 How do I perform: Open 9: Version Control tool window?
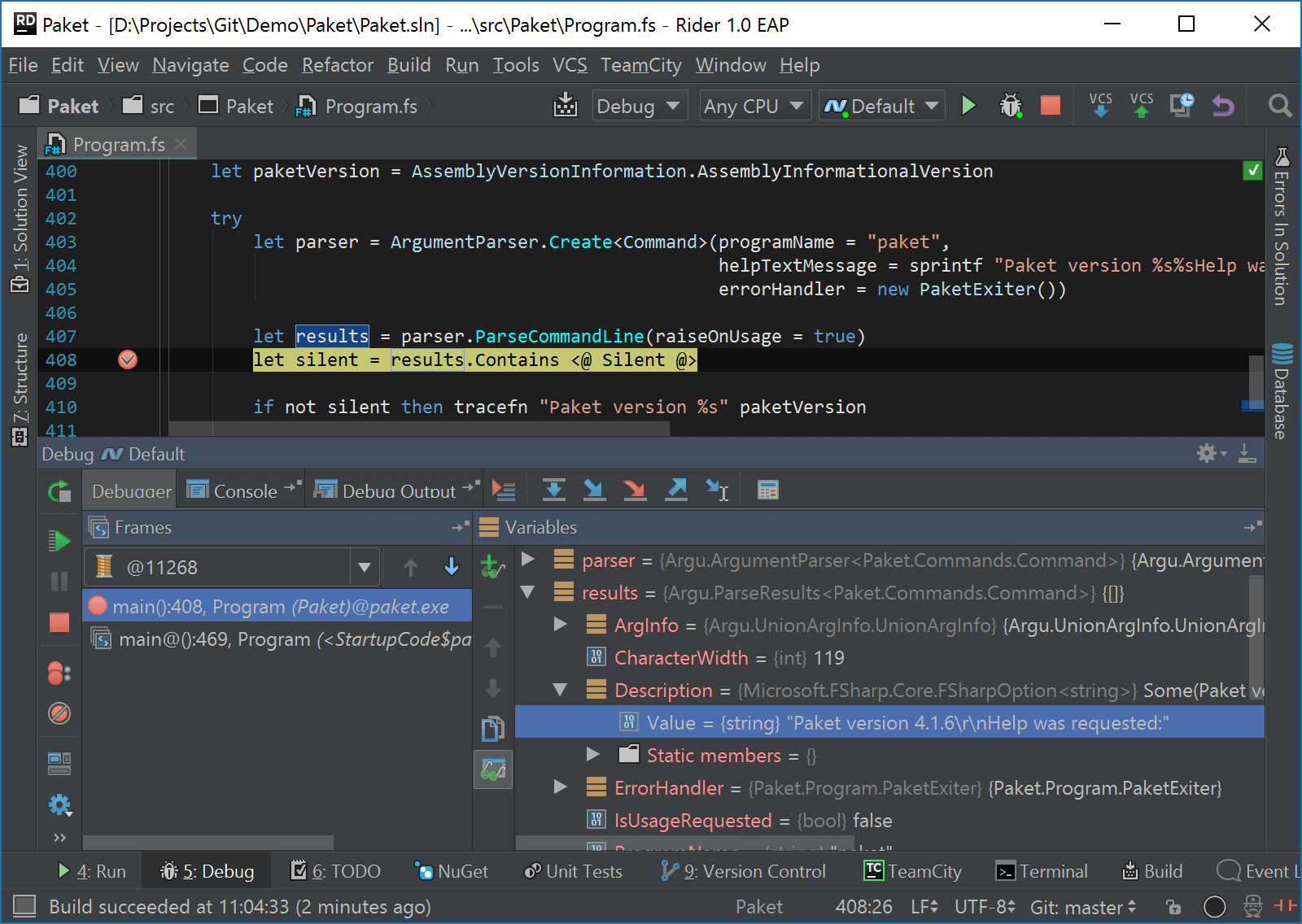(744, 871)
